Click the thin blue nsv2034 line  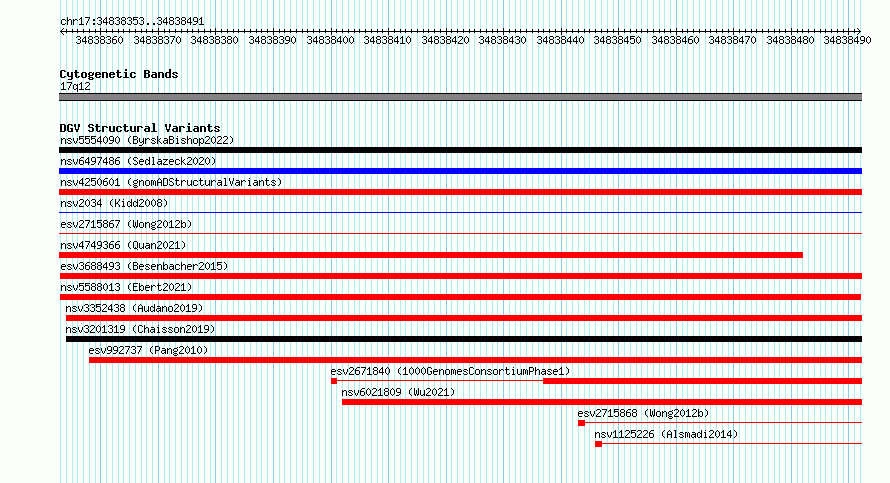(460, 213)
